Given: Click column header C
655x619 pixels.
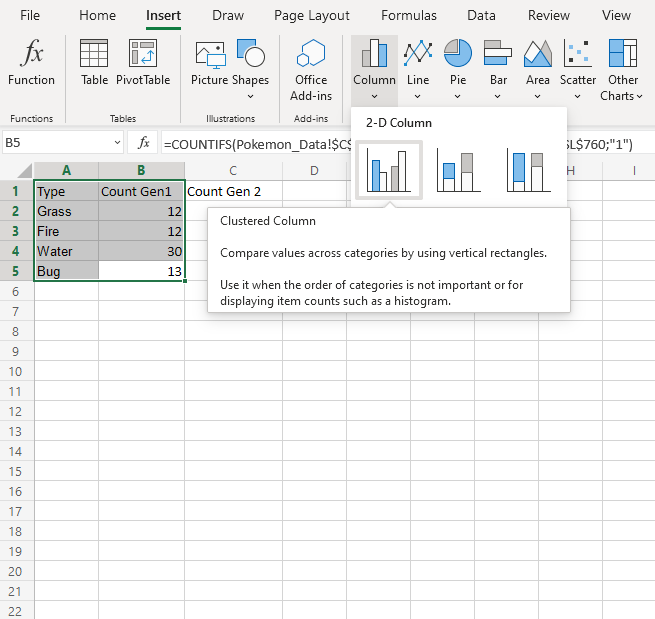Looking at the screenshot, I should (232, 171).
